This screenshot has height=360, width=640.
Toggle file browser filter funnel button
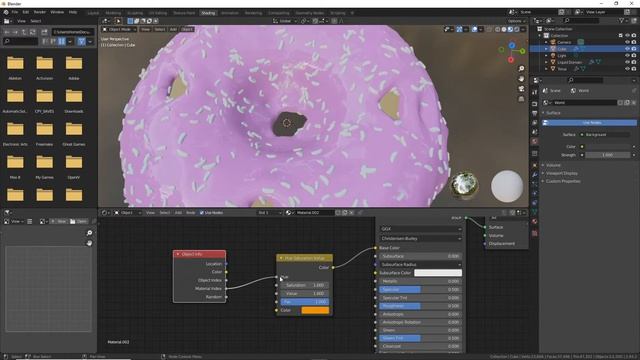coord(81,41)
